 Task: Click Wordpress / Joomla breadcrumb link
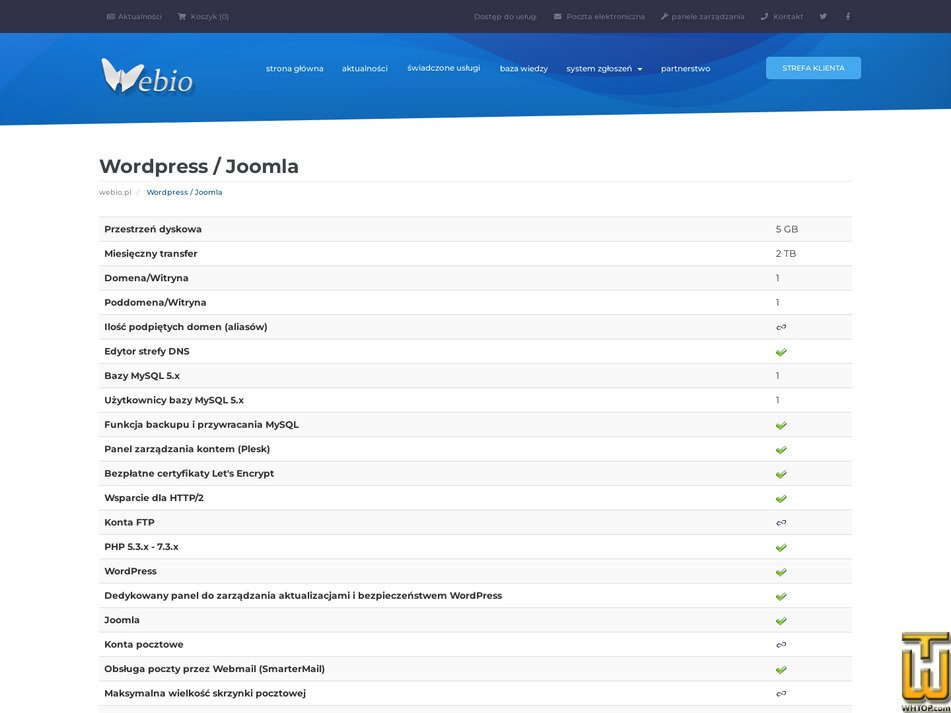point(184,192)
